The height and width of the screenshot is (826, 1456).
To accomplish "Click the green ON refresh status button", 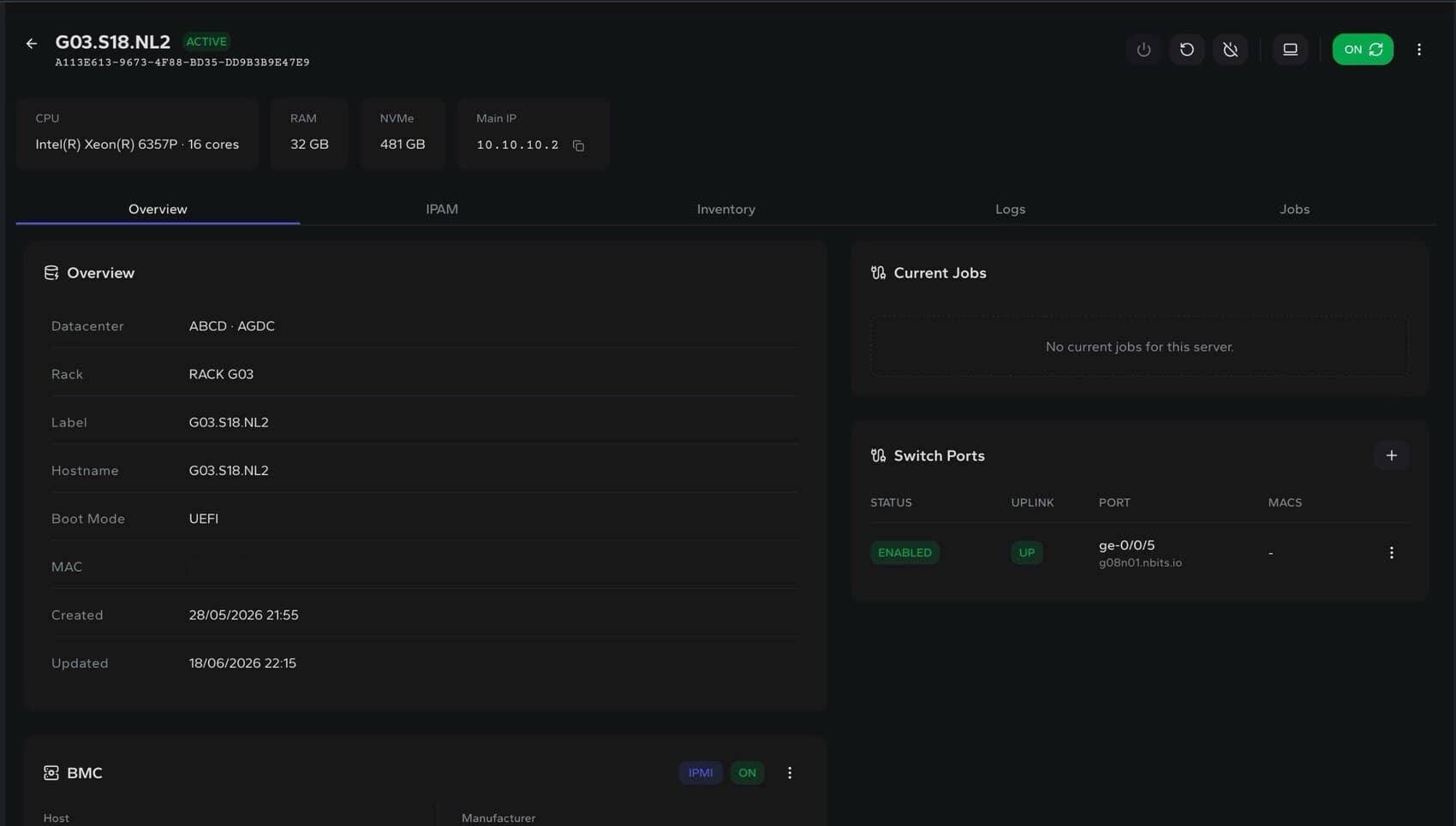I will coord(1363,50).
